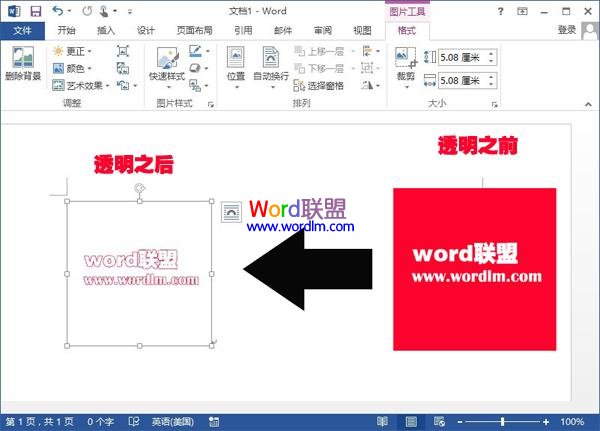Viewport: 600px width, 431px height.
Task: Click the Layout Options icon beside the picture
Action: (x=232, y=212)
